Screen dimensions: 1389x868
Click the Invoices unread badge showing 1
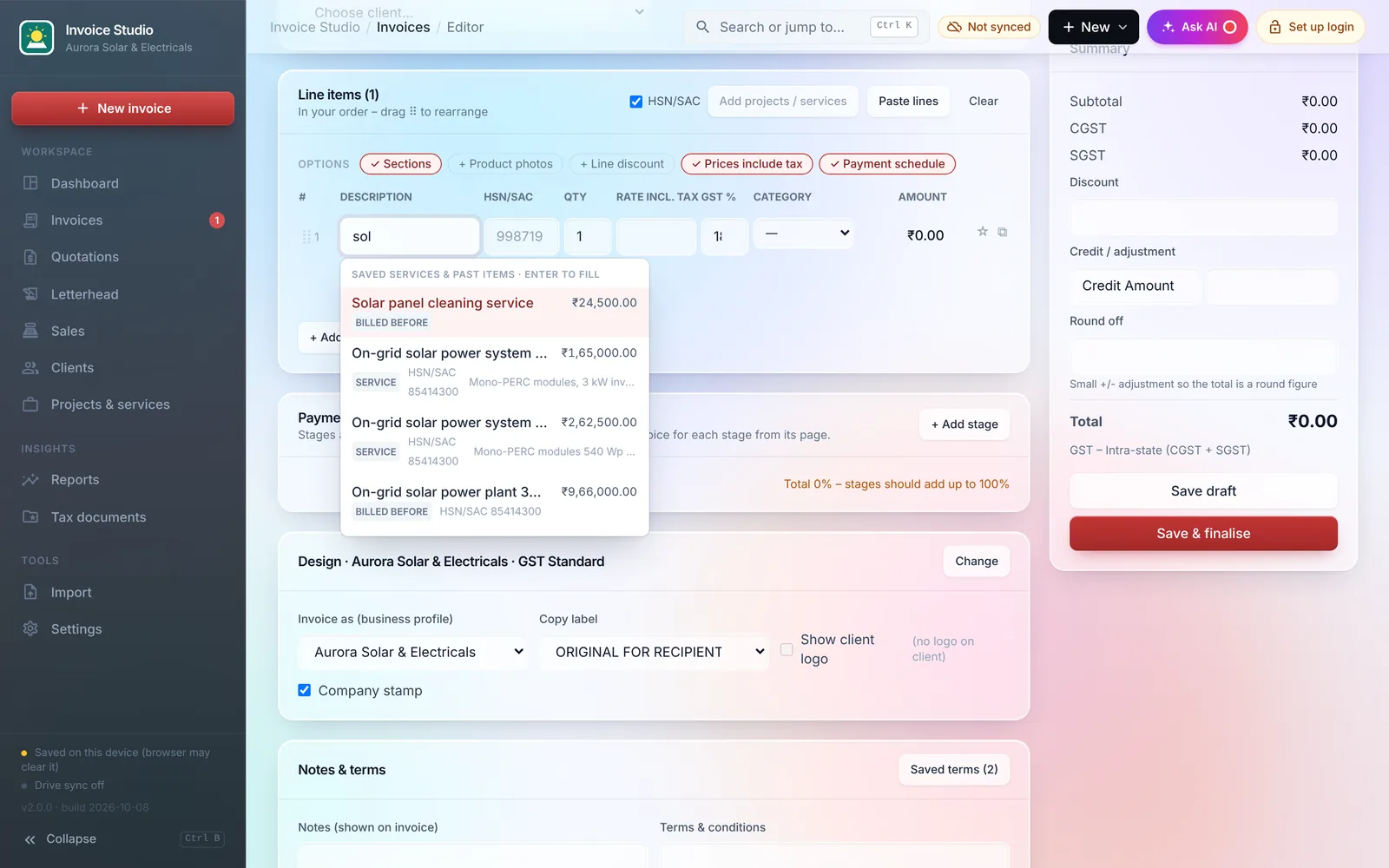[217, 220]
